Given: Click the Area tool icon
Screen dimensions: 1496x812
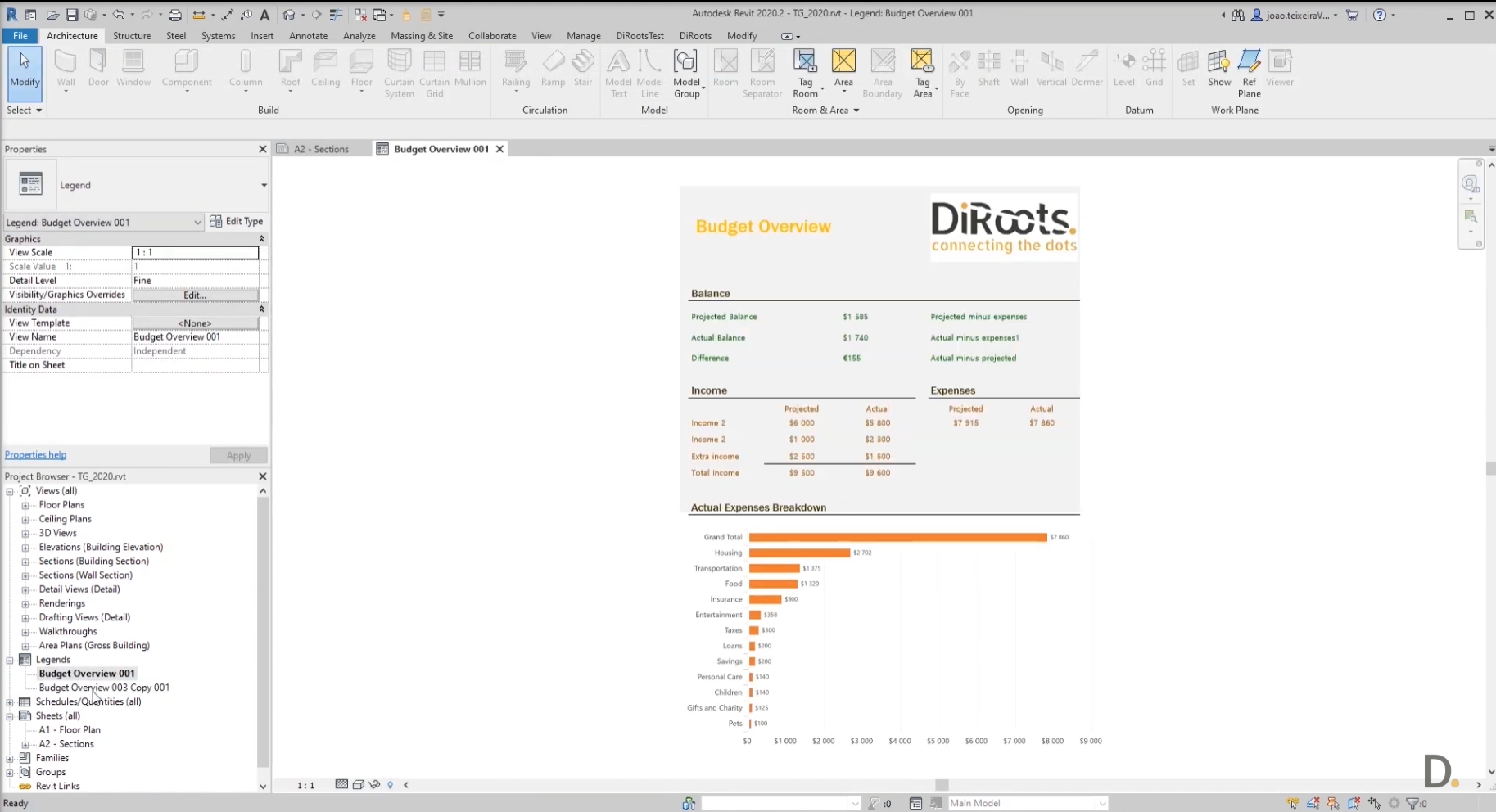Looking at the screenshot, I should pos(843,64).
